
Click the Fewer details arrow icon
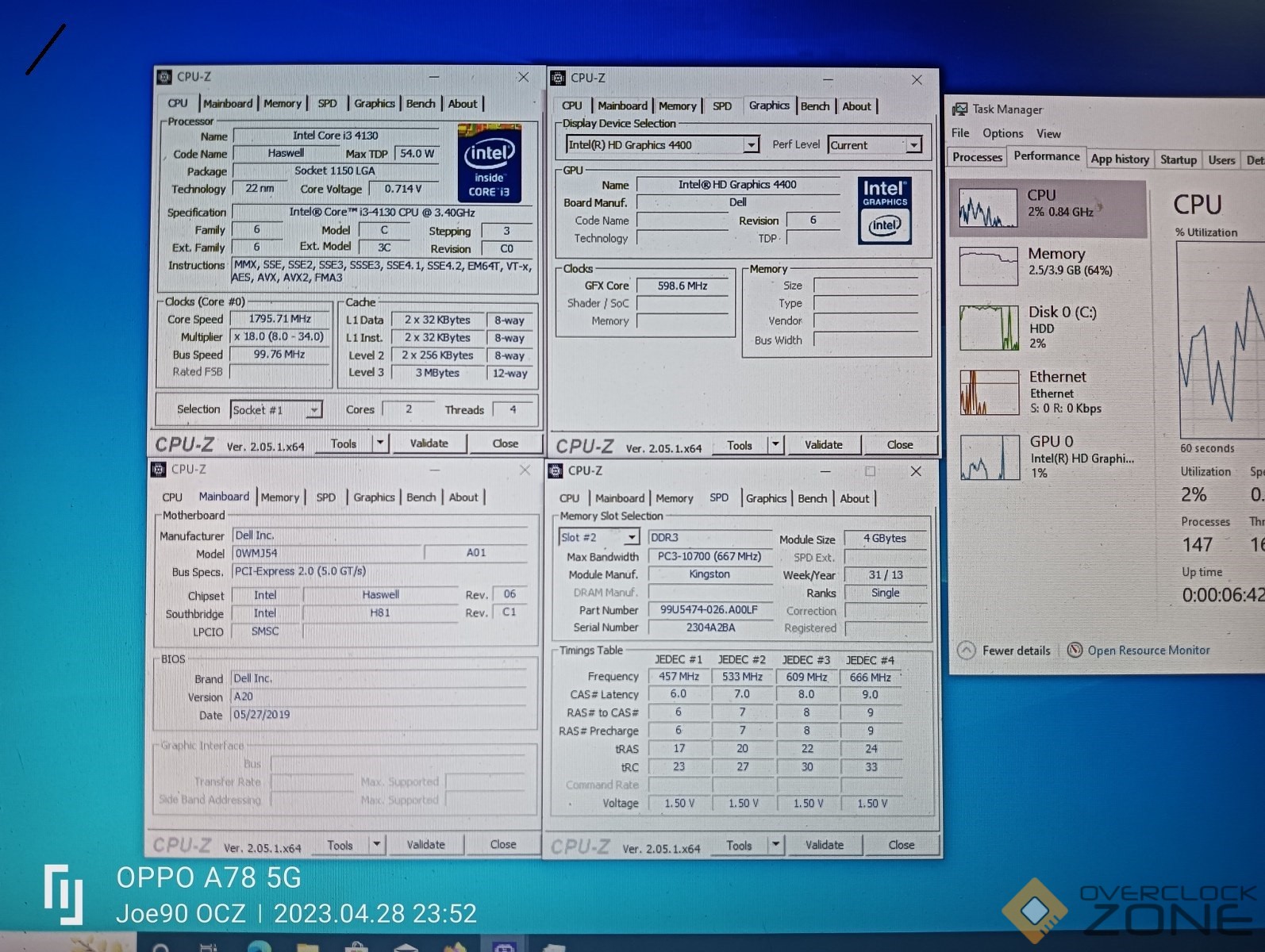pos(966,651)
